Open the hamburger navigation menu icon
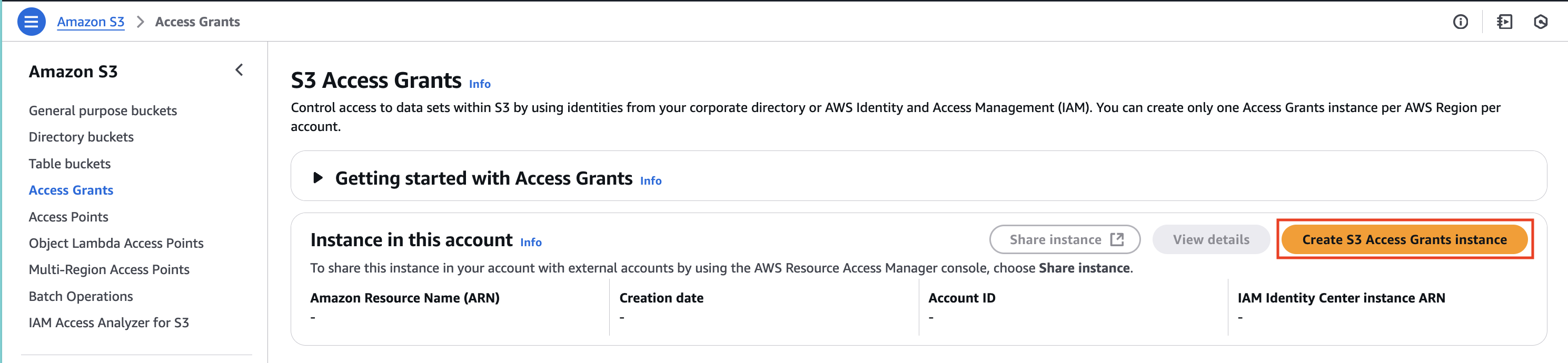 (31, 22)
